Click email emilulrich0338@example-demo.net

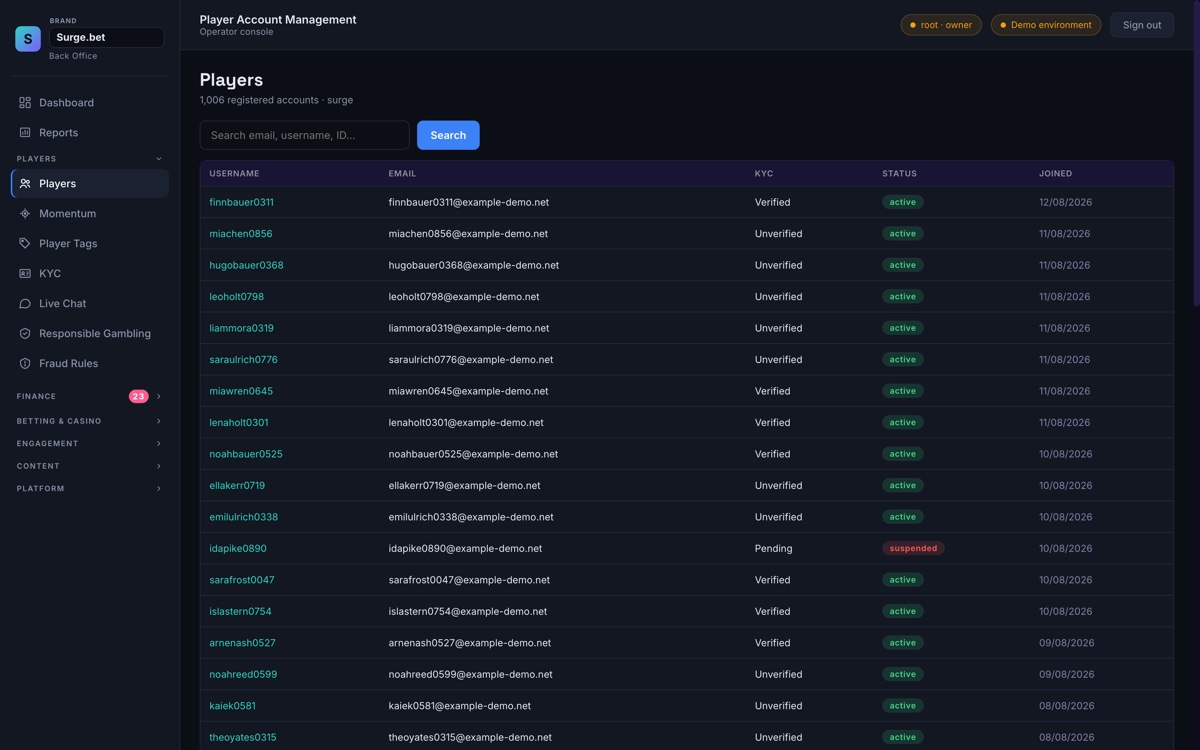[471, 517]
